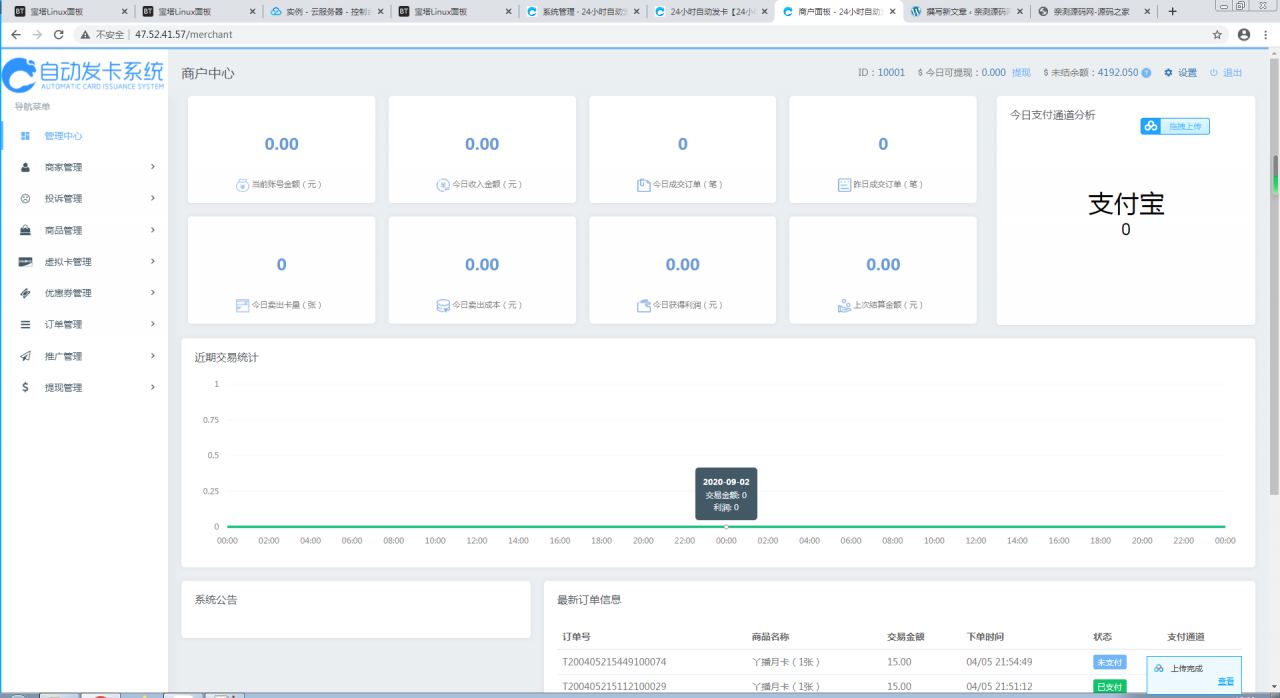This screenshot has height=698, width=1280.
Task: Open the Chrome three-dot menu
Action: (1267, 34)
